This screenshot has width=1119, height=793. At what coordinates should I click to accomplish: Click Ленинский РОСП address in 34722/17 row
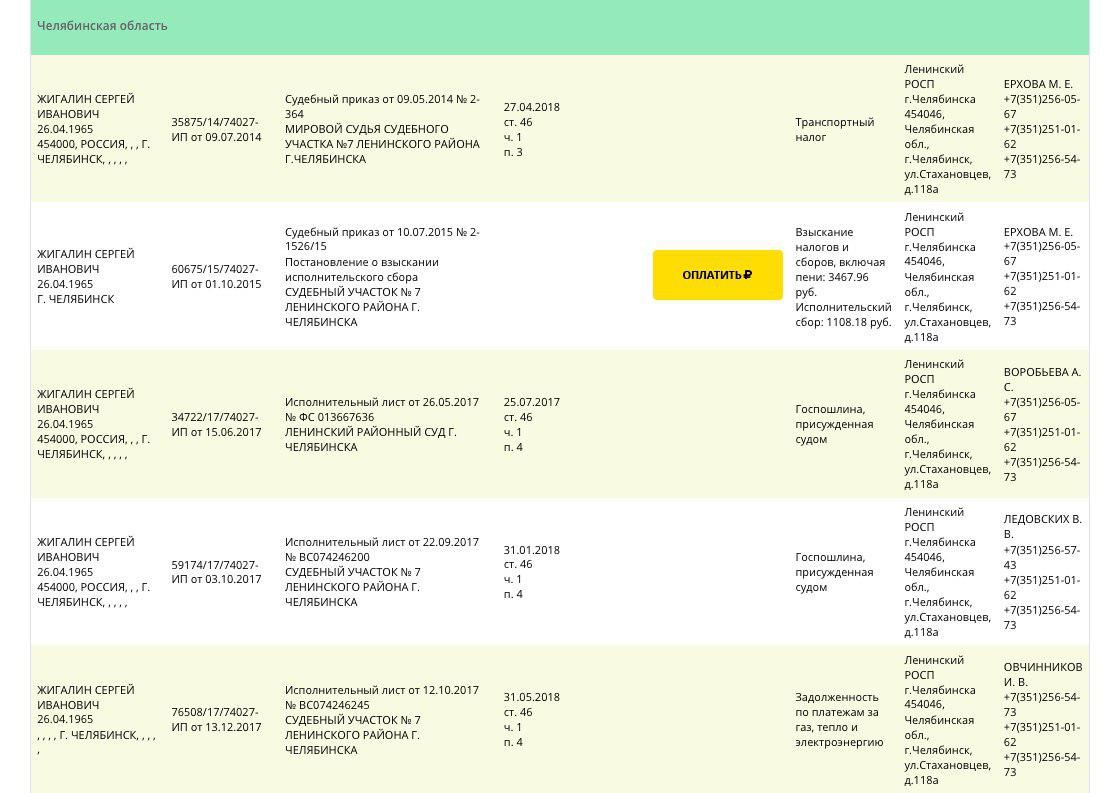(x=948, y=425)
